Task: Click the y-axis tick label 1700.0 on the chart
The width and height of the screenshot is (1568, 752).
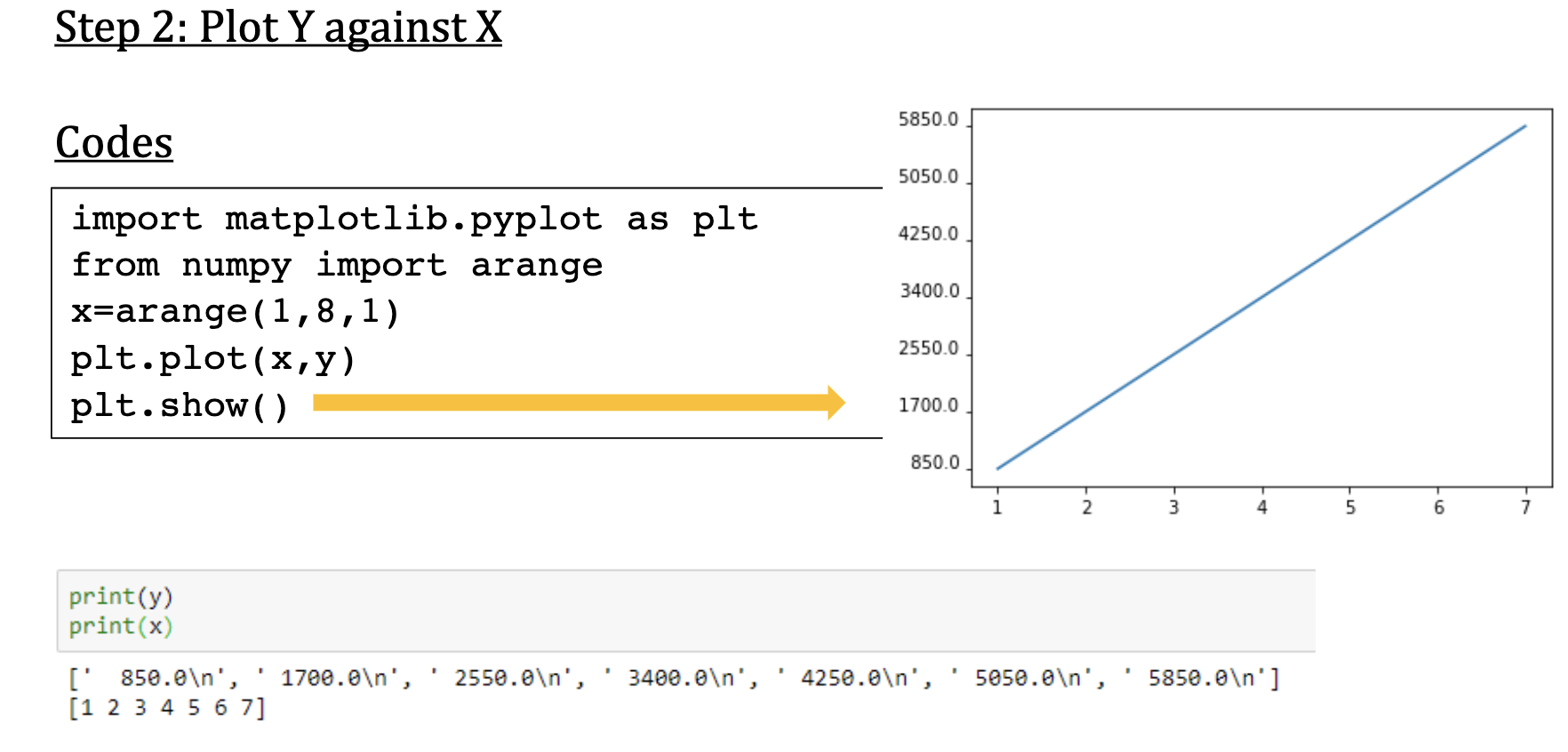Action: [x=928, y=405]
